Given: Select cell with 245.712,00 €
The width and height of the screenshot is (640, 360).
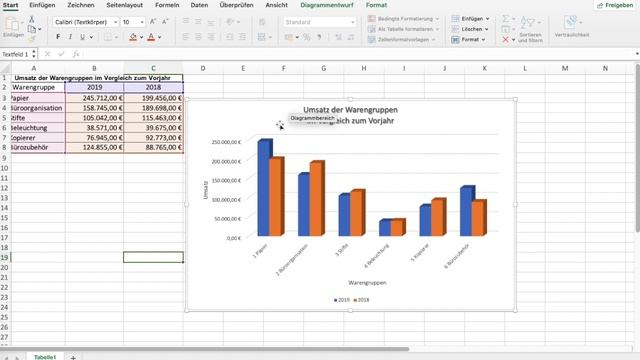Looking at the screenshot, I should coord(94,98).
